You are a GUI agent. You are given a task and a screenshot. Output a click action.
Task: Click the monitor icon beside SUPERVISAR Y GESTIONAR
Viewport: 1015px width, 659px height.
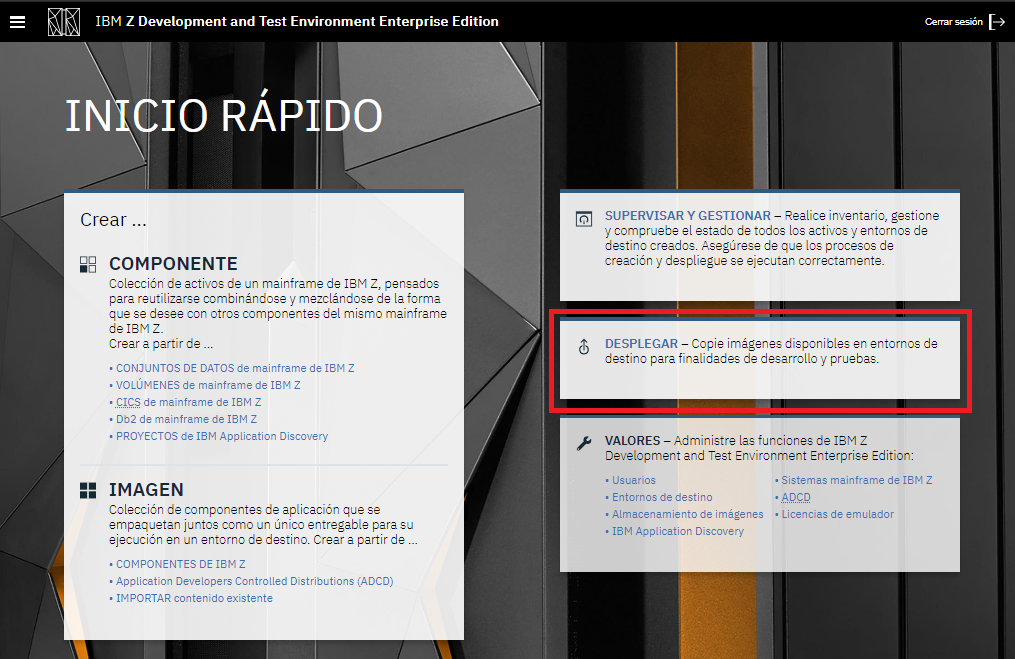[x=584, y=219]
